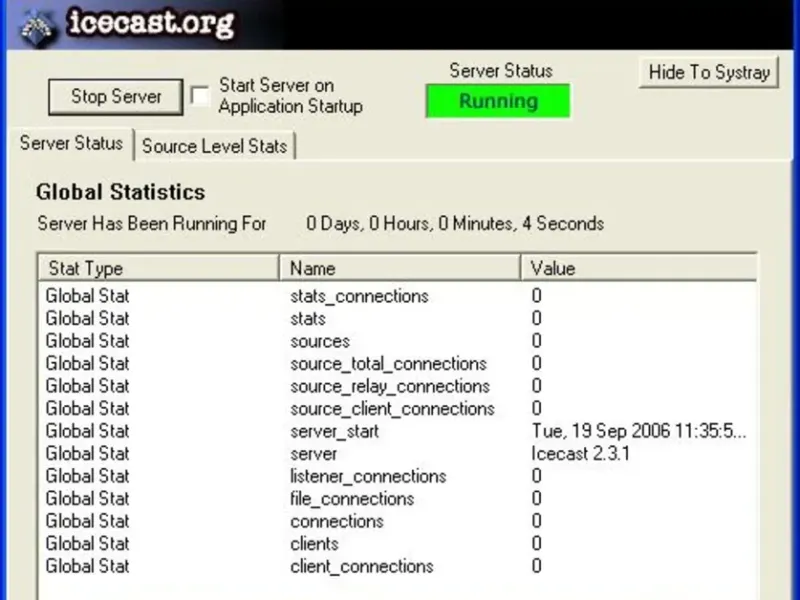Image resolution: width=800 pixels, height=600 pixels.
Task: Sort by Stat Type column header
Action: pos(159,268)
